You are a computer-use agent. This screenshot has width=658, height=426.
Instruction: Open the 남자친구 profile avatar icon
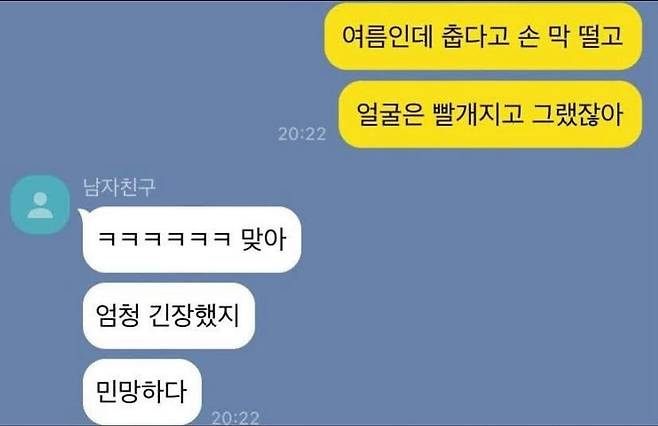point(40,204)
